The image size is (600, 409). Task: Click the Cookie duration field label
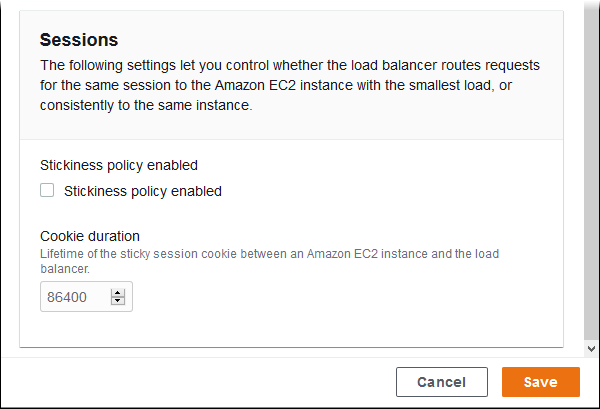click(90, 236)
